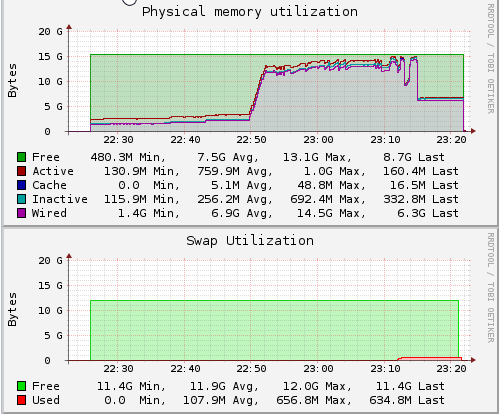
Task: Click the '332.8M Last' Inactive value
Action: pos(421,199)
